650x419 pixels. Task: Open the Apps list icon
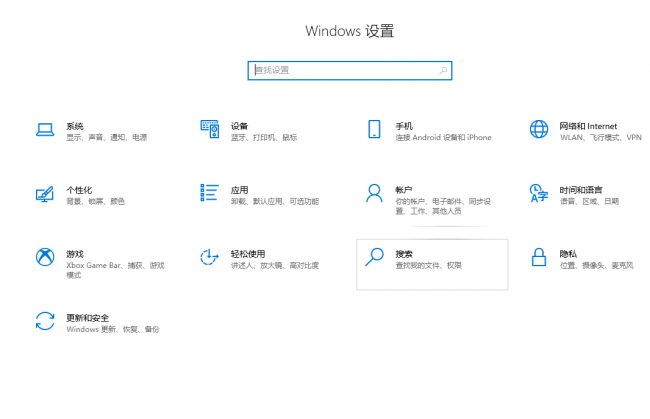(210, 193)
